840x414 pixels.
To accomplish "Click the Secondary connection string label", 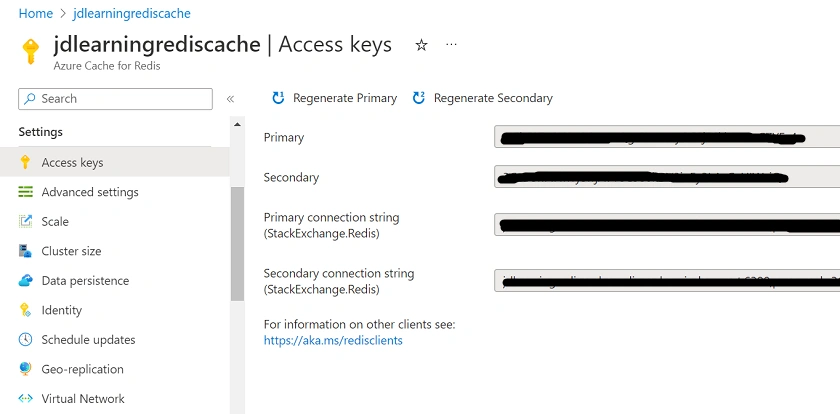I will [339, 281].
